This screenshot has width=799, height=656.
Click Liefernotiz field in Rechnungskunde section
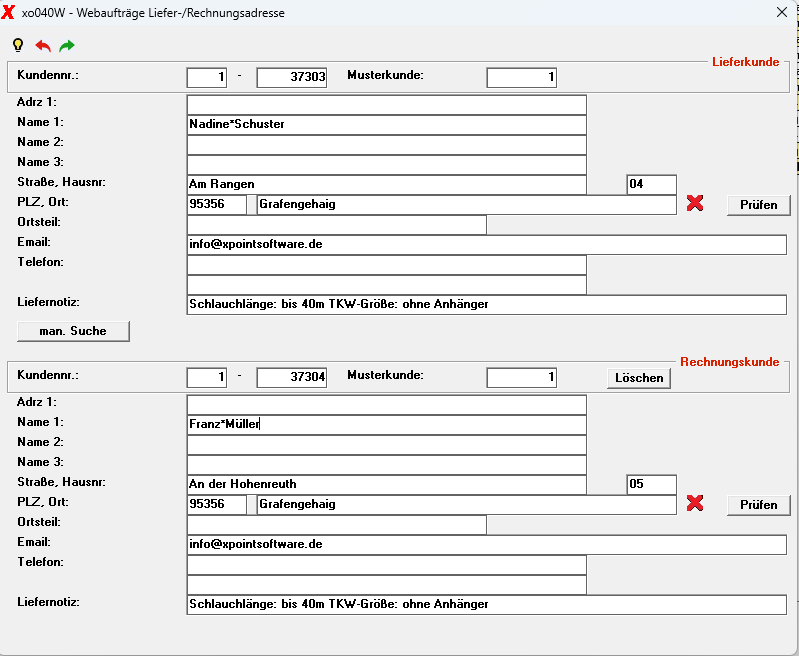click(x=487, y=605)
